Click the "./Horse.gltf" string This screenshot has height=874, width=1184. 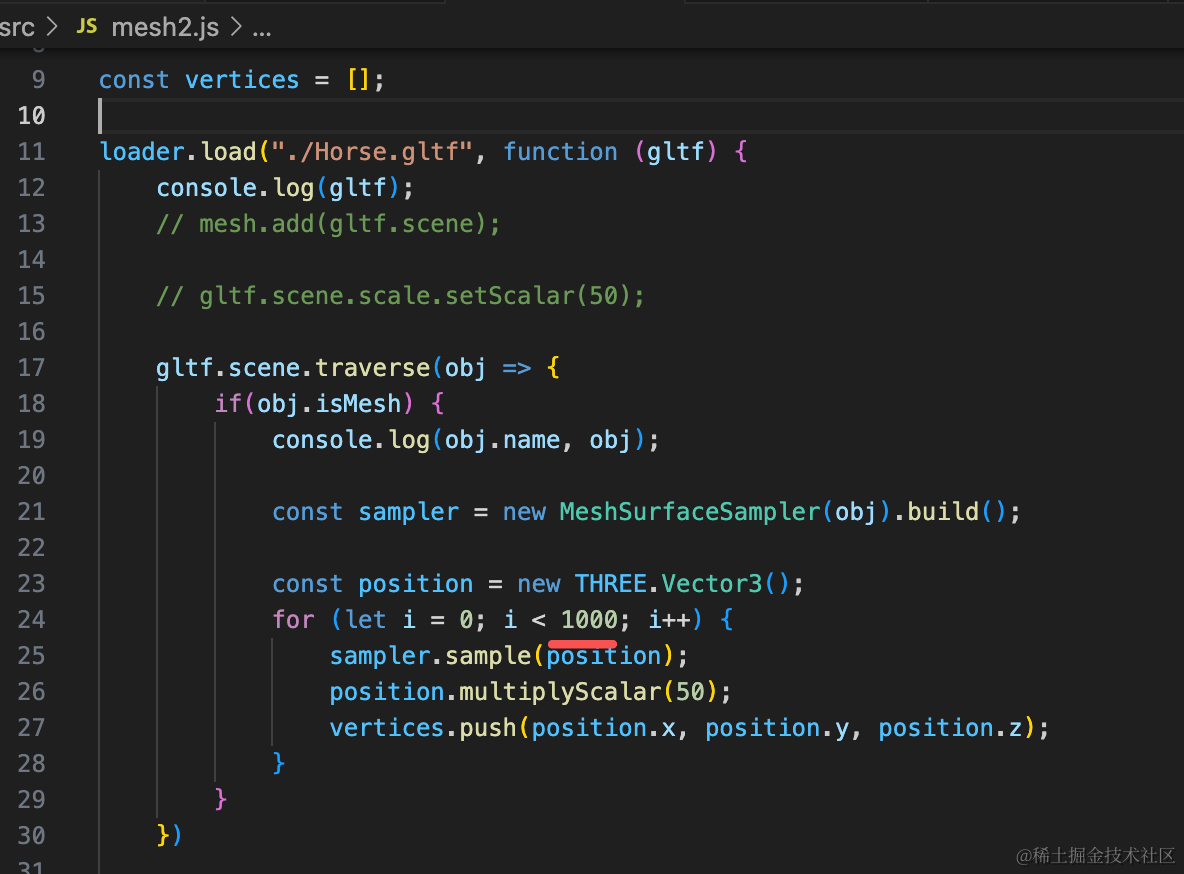click(372, 152)
